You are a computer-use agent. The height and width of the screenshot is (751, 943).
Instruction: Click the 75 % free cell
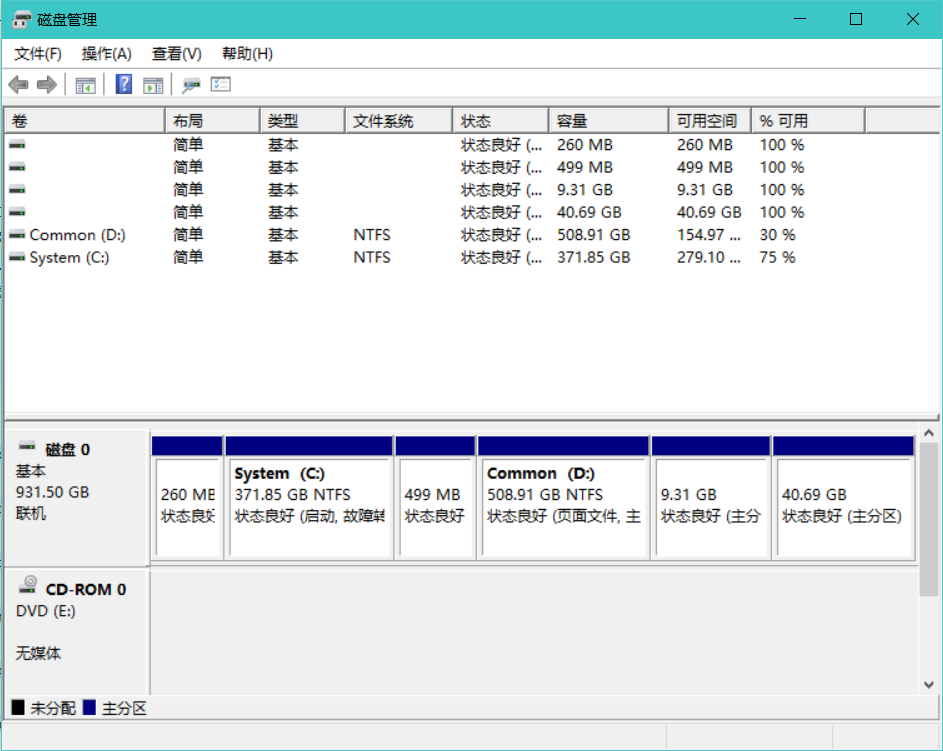[778, 257]
